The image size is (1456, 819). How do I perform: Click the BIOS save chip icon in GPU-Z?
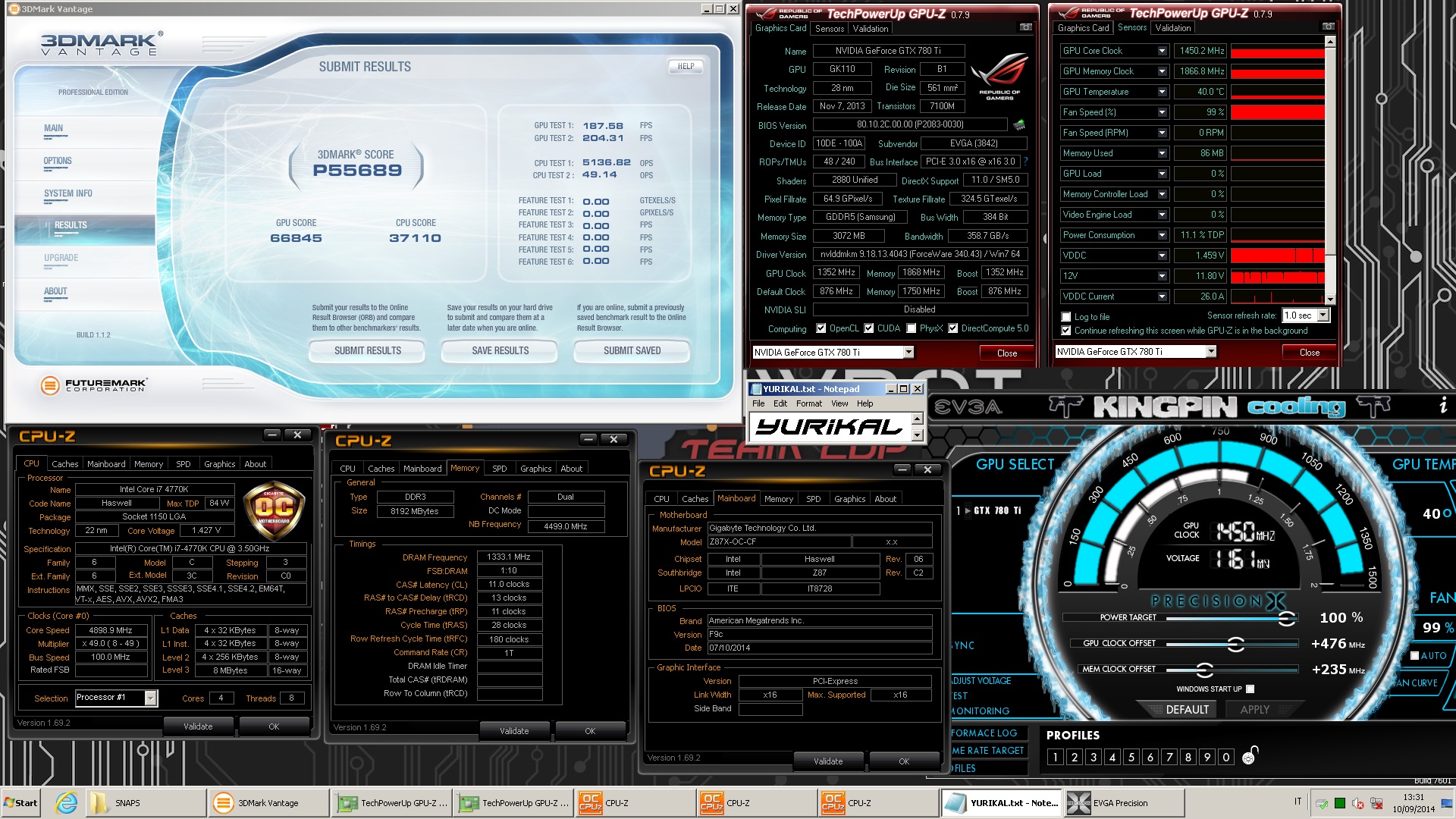click(1019, 124)
